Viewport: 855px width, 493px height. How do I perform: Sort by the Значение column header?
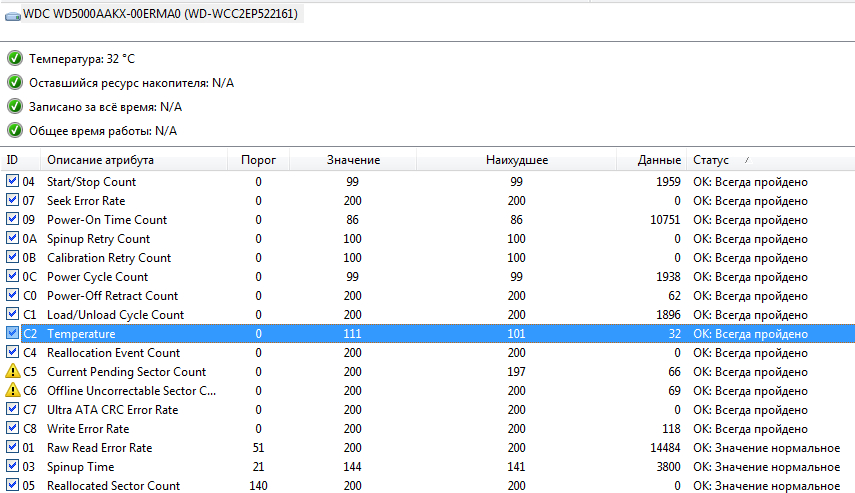(x=353, y=160)
